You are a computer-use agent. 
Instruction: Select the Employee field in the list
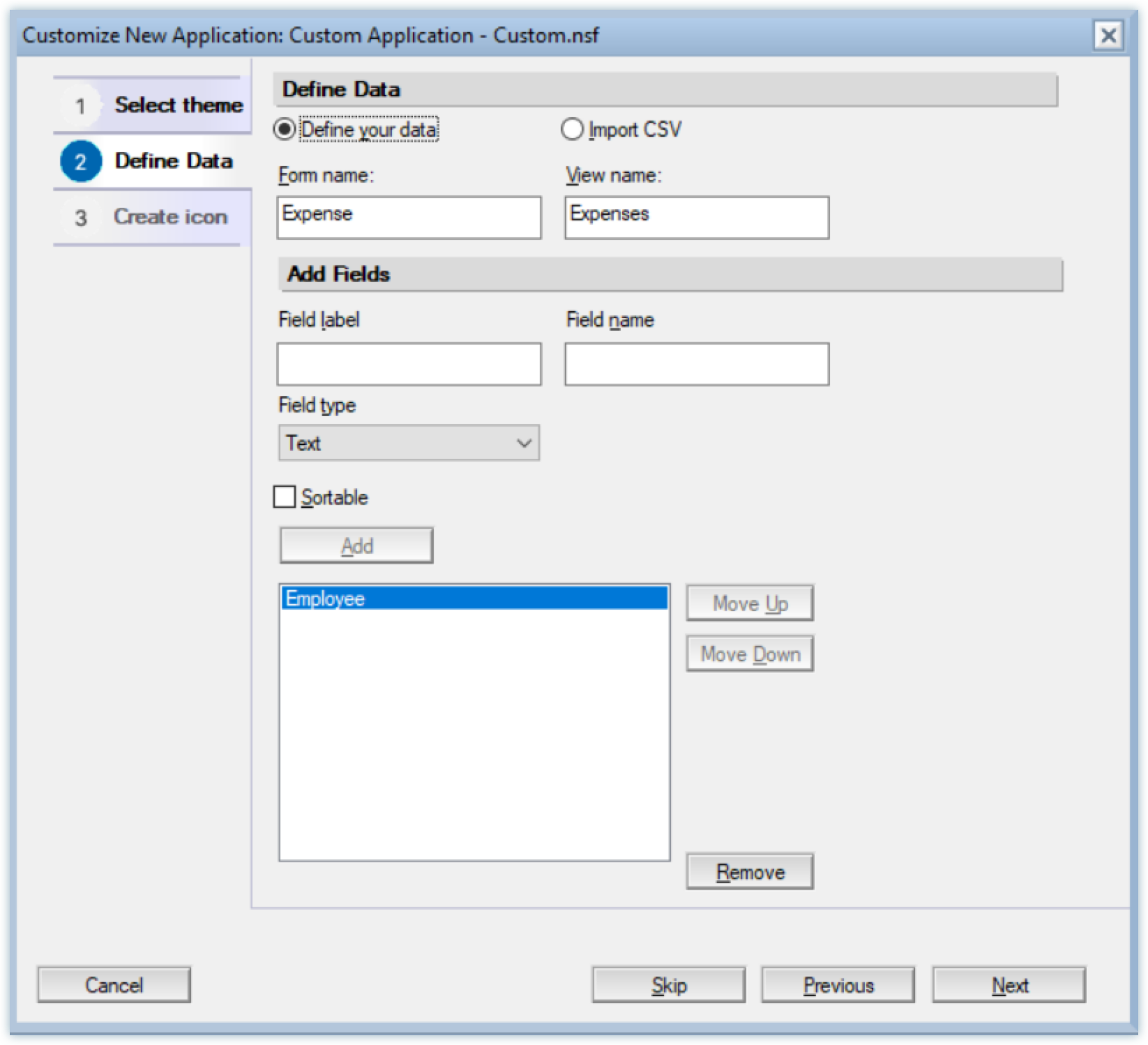pos(474,598)
